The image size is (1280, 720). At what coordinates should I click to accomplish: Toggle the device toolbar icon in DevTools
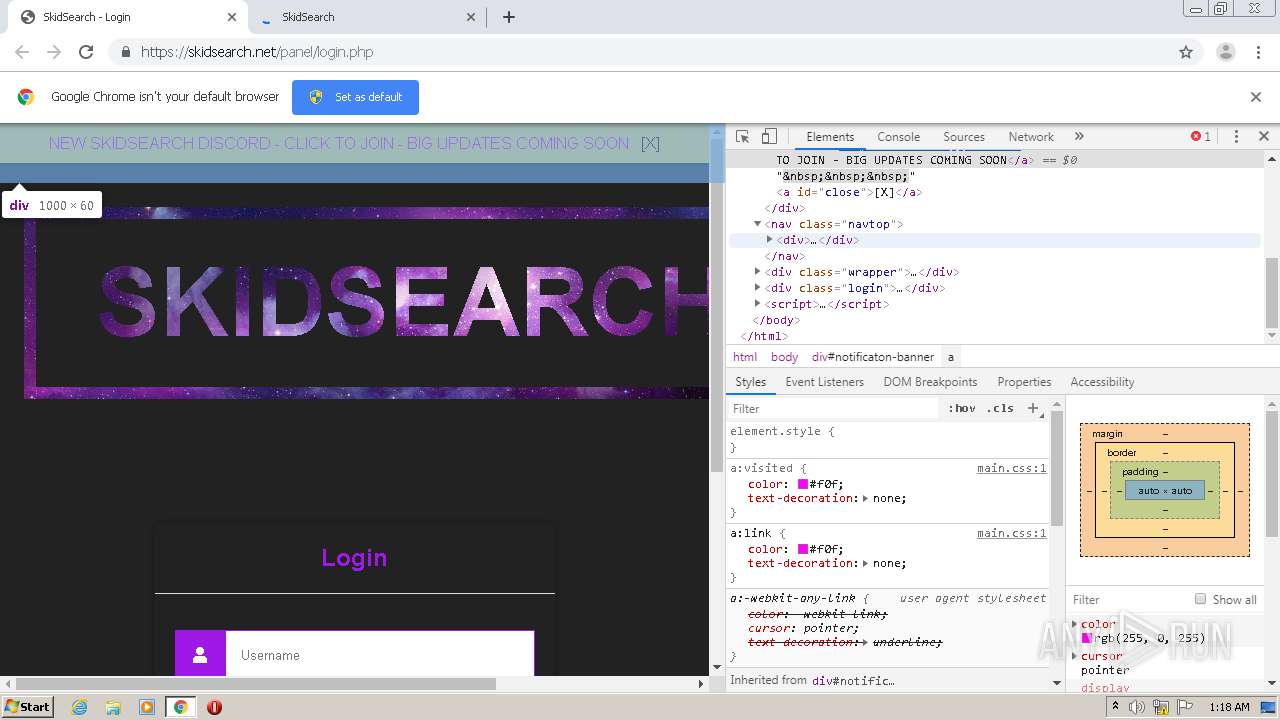(x=769, y=137)
